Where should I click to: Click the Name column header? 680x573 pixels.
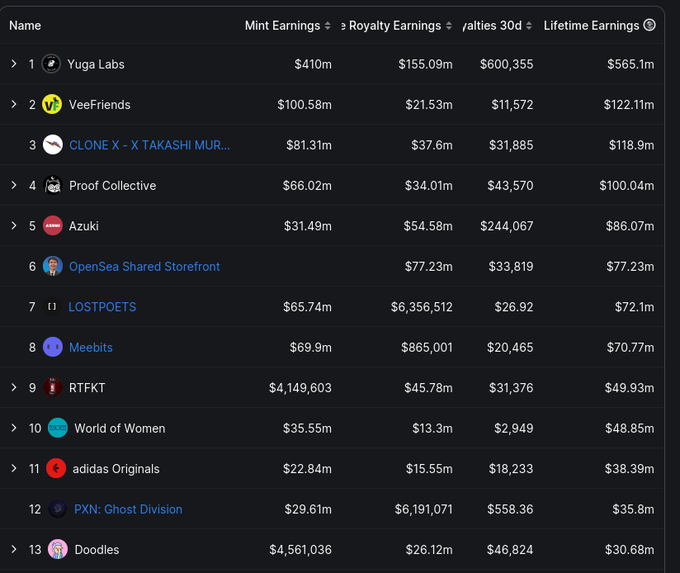pyautogui.click(x=25, y=26)
